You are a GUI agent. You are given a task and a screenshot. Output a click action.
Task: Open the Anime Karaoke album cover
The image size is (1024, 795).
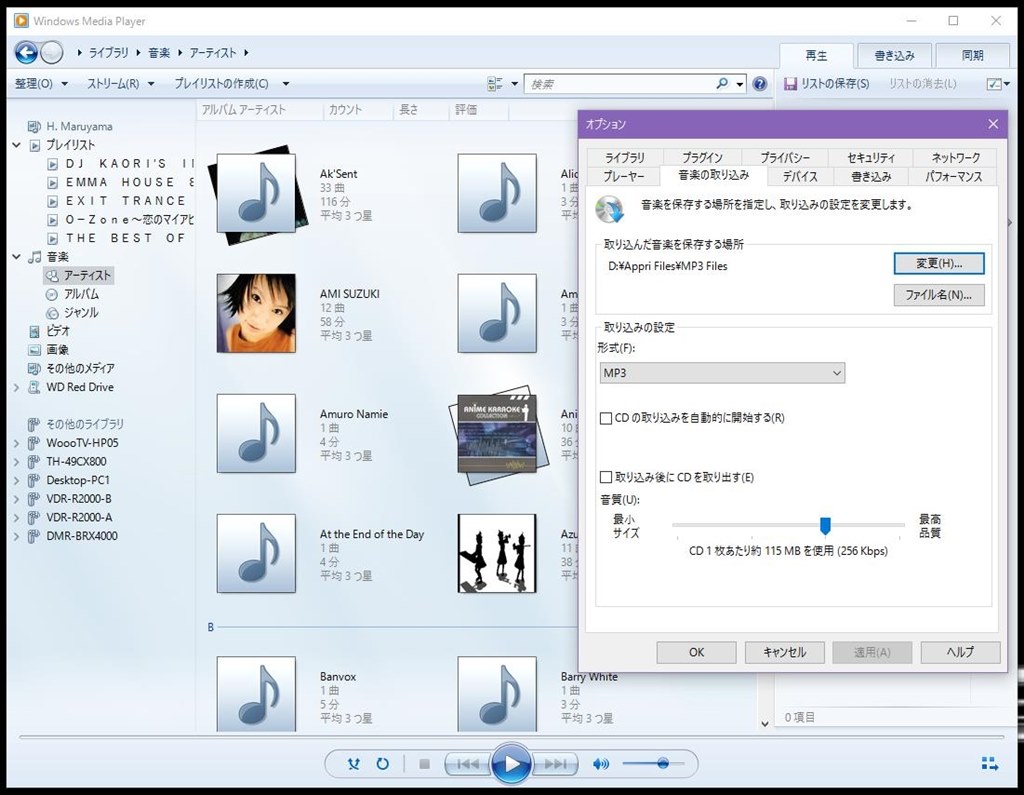[497, 434]
